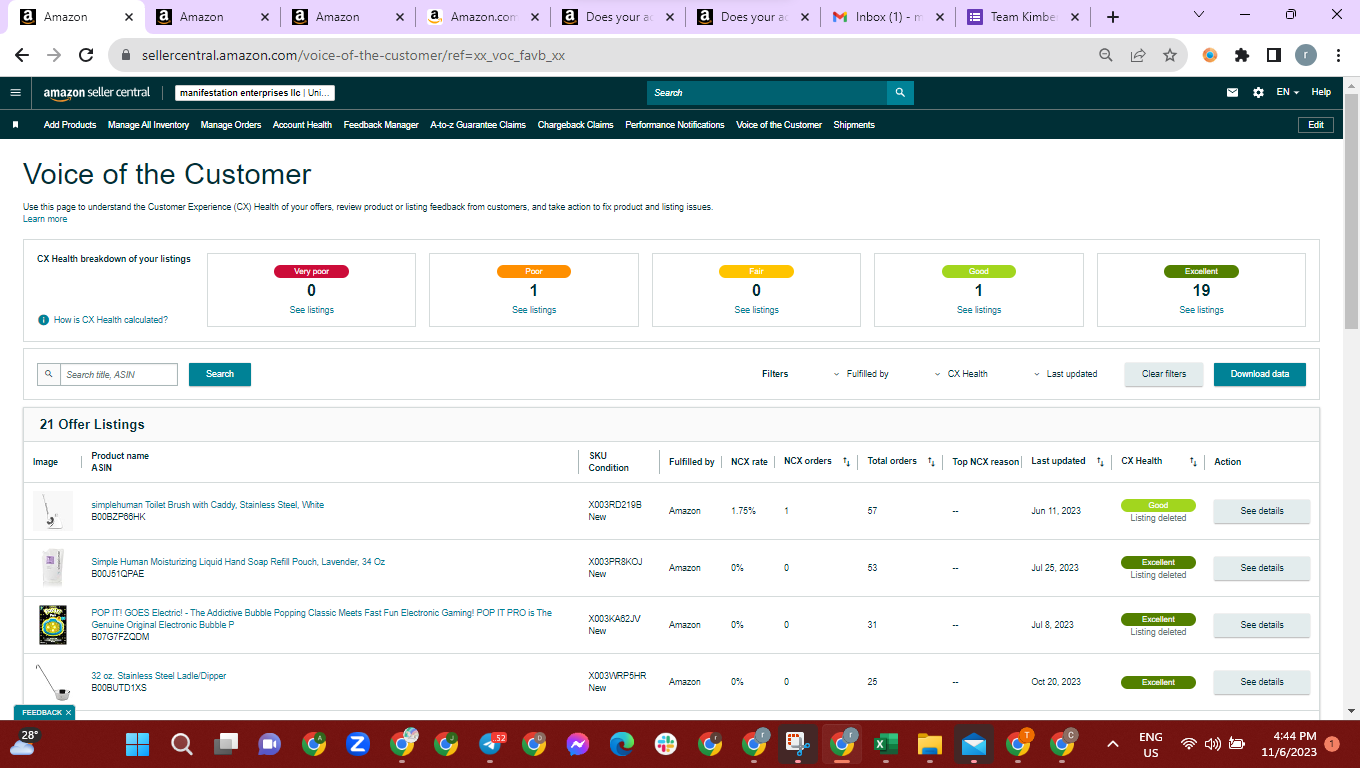Expand the Fulfilled by filter dropdown
The height and width of the screenshot is (768, 1360).
click(861, 374)
